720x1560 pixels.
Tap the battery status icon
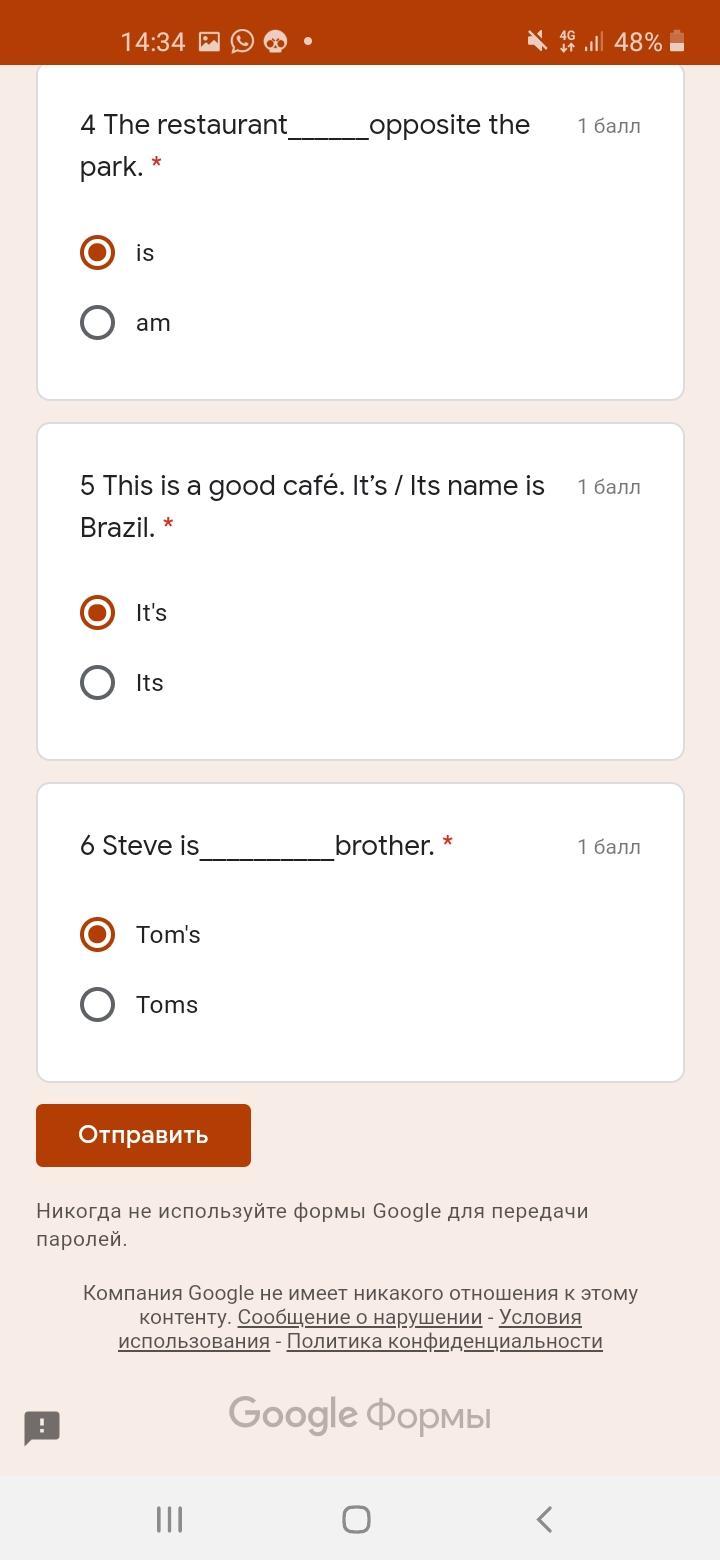coord(677,41)
